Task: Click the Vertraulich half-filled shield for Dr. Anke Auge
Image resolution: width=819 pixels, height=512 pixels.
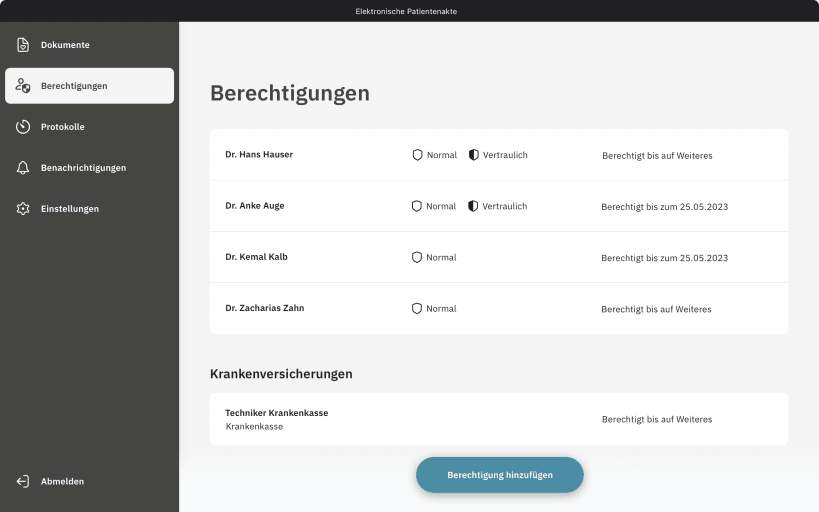Action: [x=473, y=206]
